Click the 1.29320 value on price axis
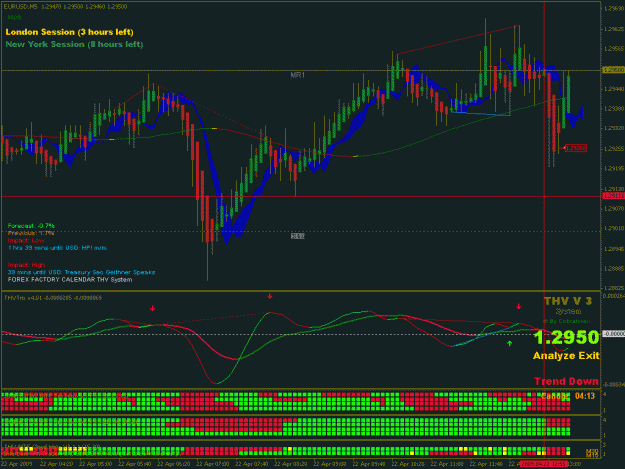The width and height of the screenshot is (625, 469). tap(613, 128)
